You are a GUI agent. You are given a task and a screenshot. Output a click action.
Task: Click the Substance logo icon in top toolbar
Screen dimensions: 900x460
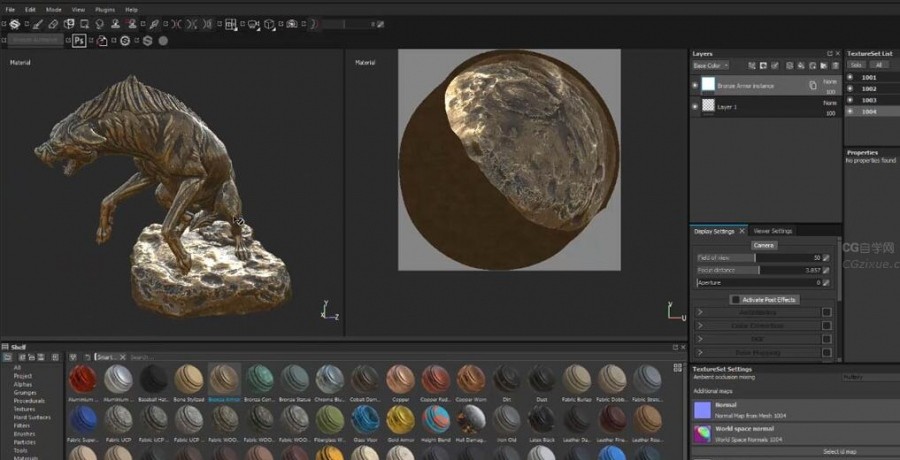click(14, 24)
